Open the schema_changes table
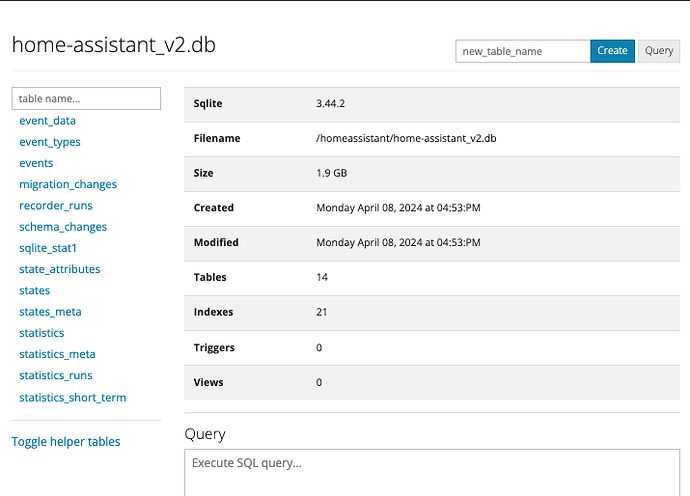The height and width of the screenshot is (496, 690). pyautogui.click(x=63, y=227)
